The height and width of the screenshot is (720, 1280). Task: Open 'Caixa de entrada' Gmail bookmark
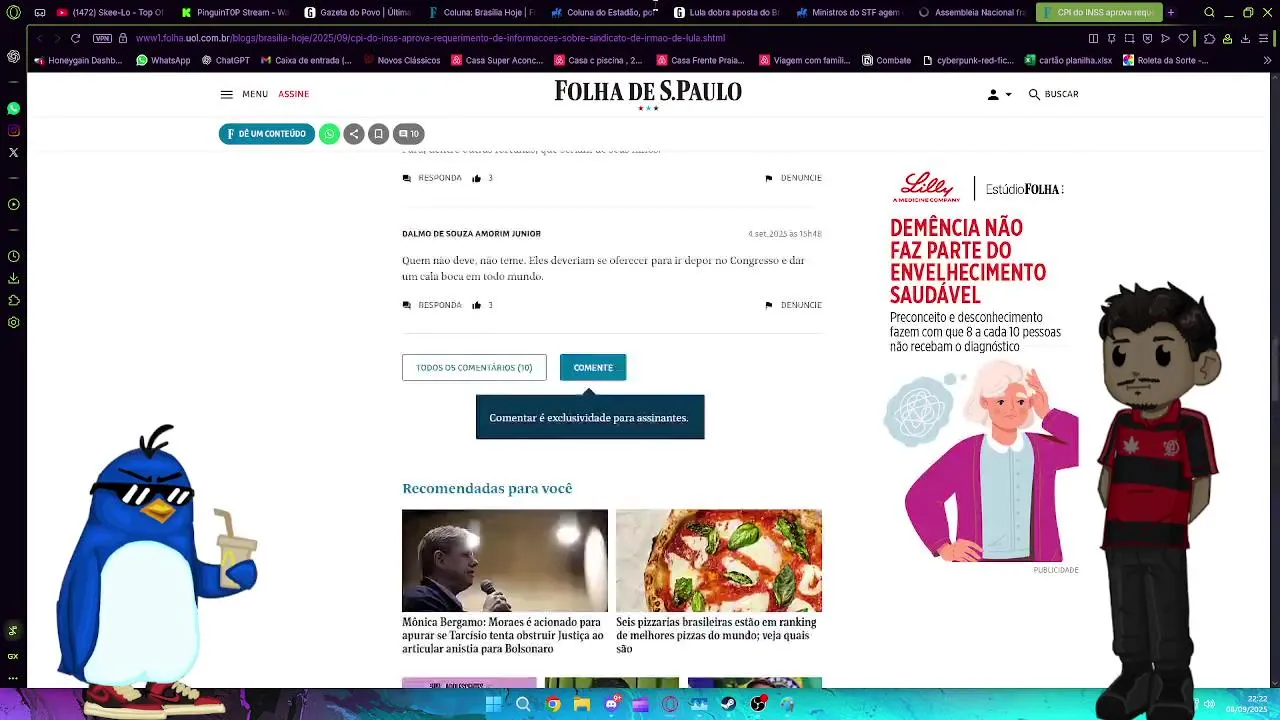pyautogui.click(x=306, y=60)
